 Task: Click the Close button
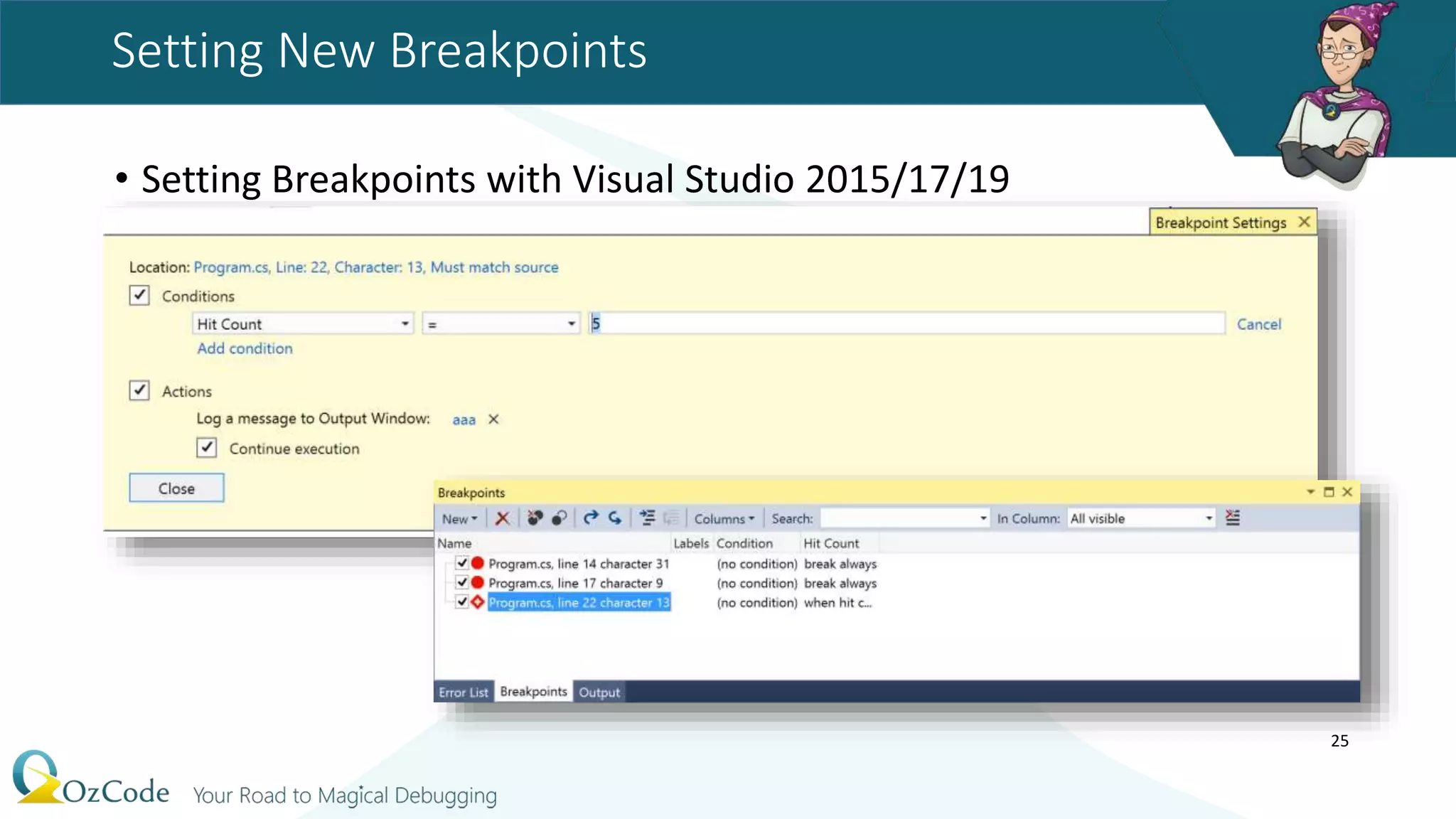(x=176, y=488)
